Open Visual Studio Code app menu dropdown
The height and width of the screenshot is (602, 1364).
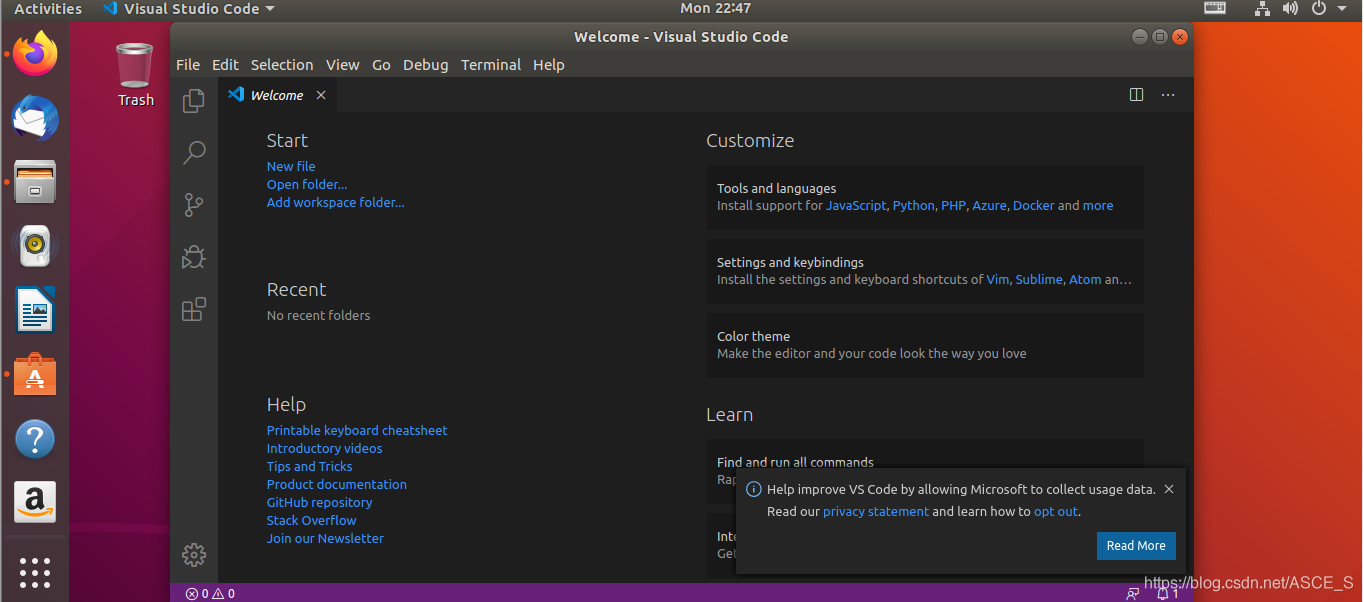coord(188,9)
